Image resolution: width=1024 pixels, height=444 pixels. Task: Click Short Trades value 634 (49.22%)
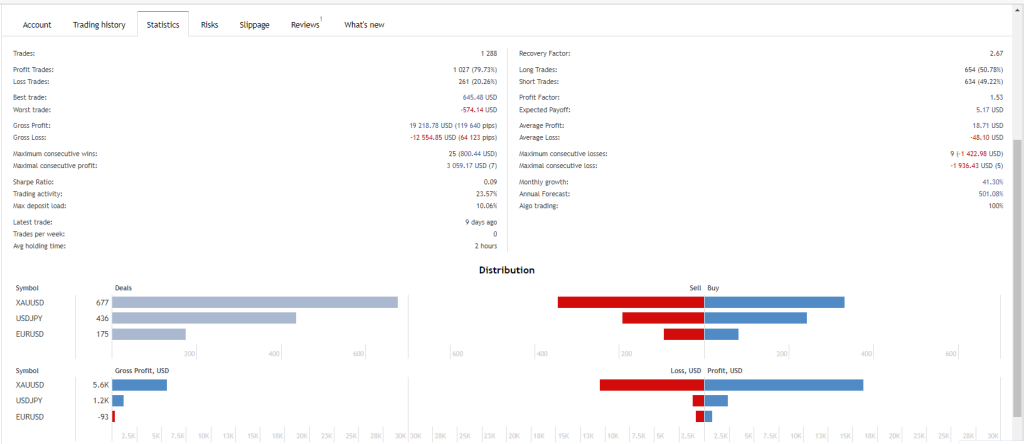click(983, 82)
